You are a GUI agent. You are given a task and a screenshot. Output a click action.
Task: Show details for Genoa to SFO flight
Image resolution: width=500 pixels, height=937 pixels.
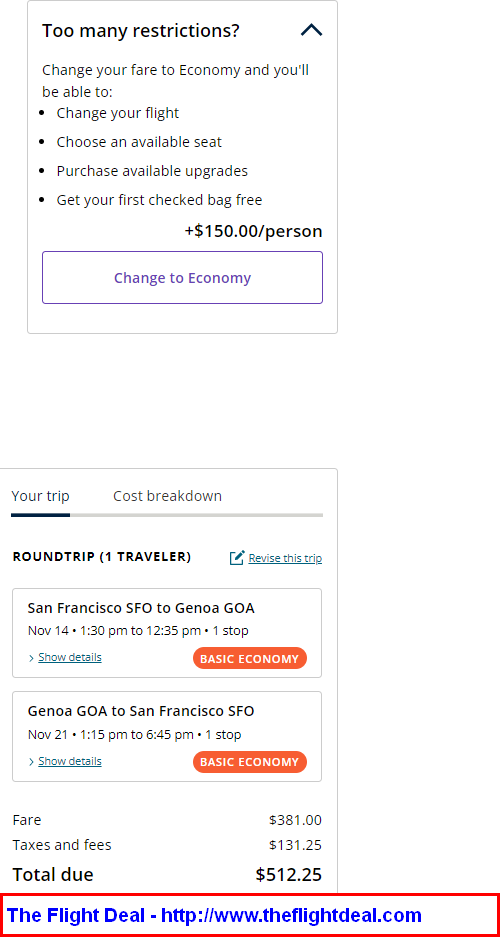pos(70,761)
